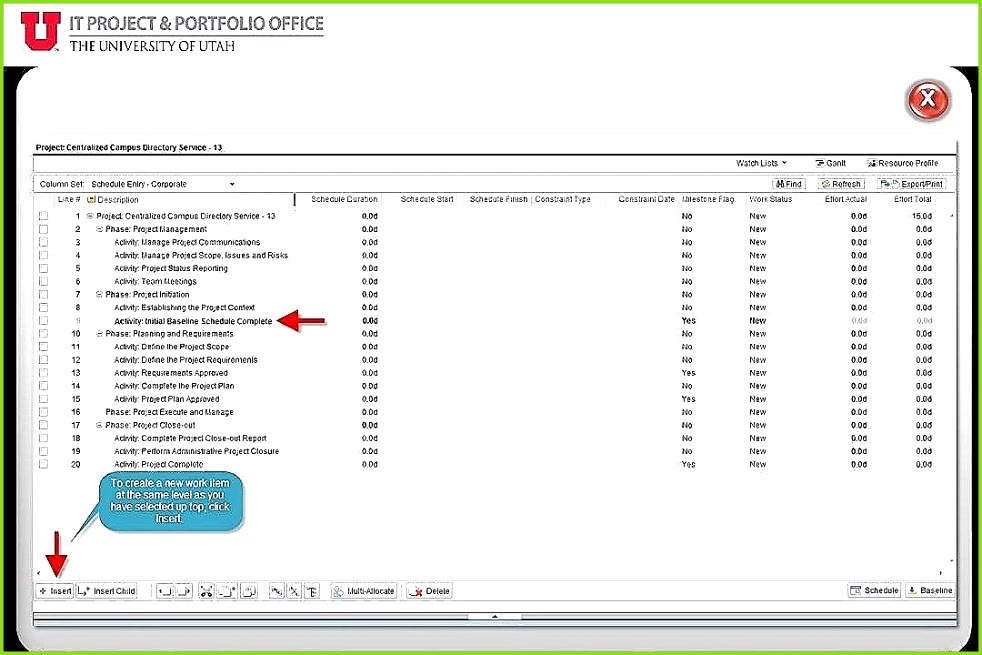This screenshot has height=655, width=982.
Task: Tick the checkbox for Manage Project Communications row
Action: 43,242
